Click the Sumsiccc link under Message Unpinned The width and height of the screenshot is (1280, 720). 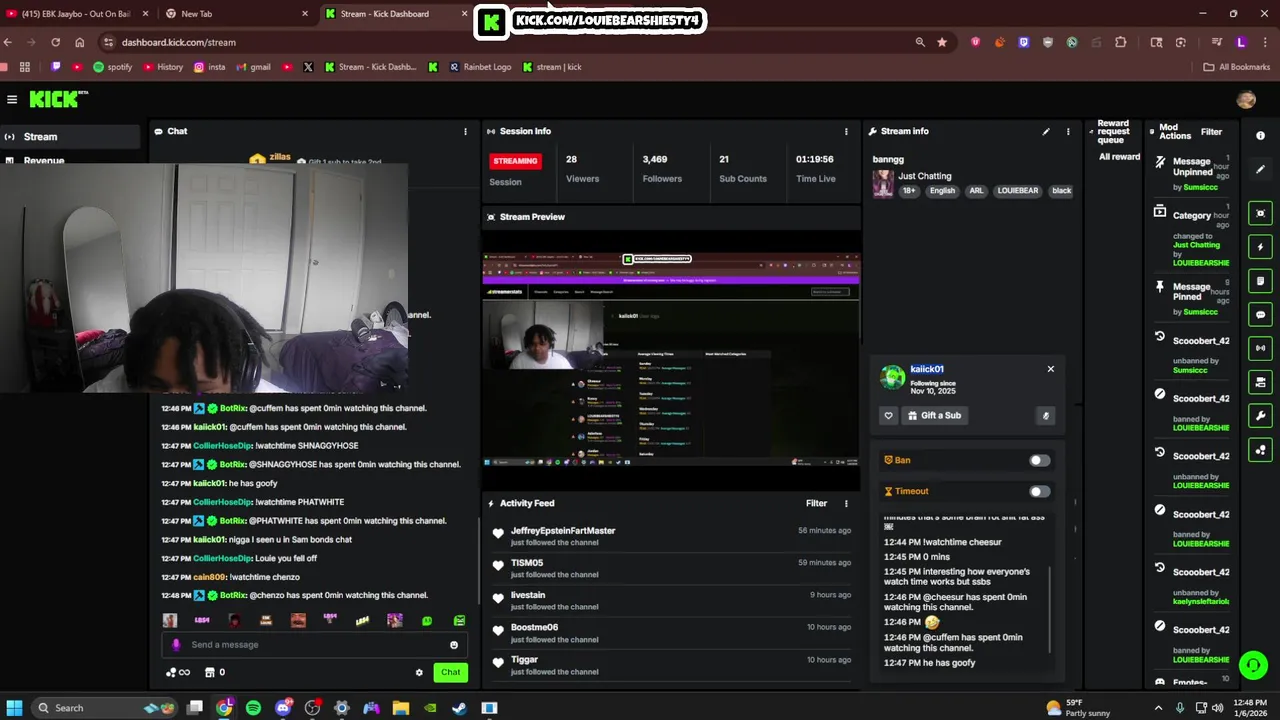pos(1201,187)
